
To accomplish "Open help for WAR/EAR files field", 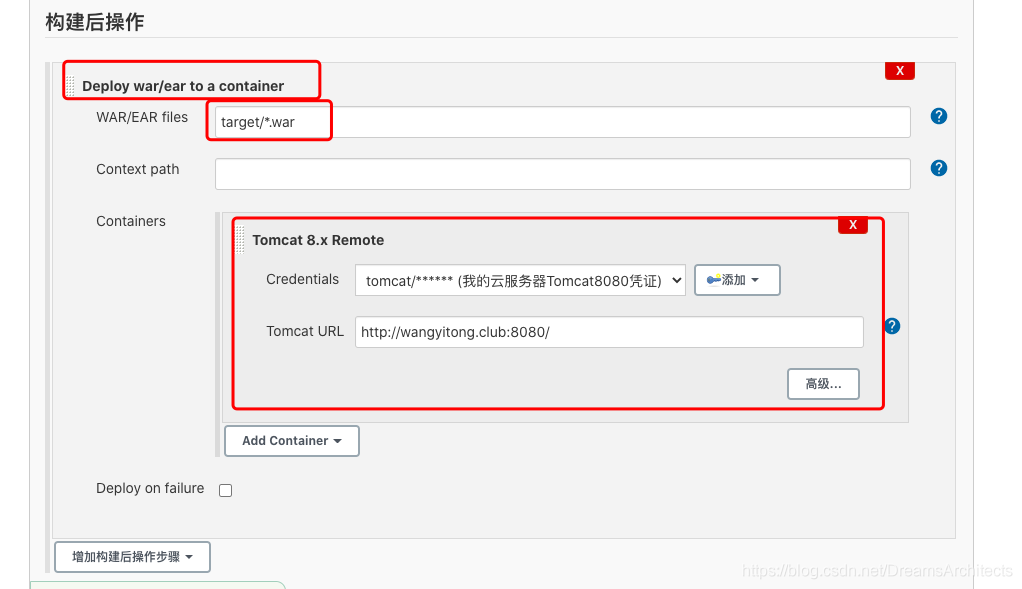I will click(938, 116).
